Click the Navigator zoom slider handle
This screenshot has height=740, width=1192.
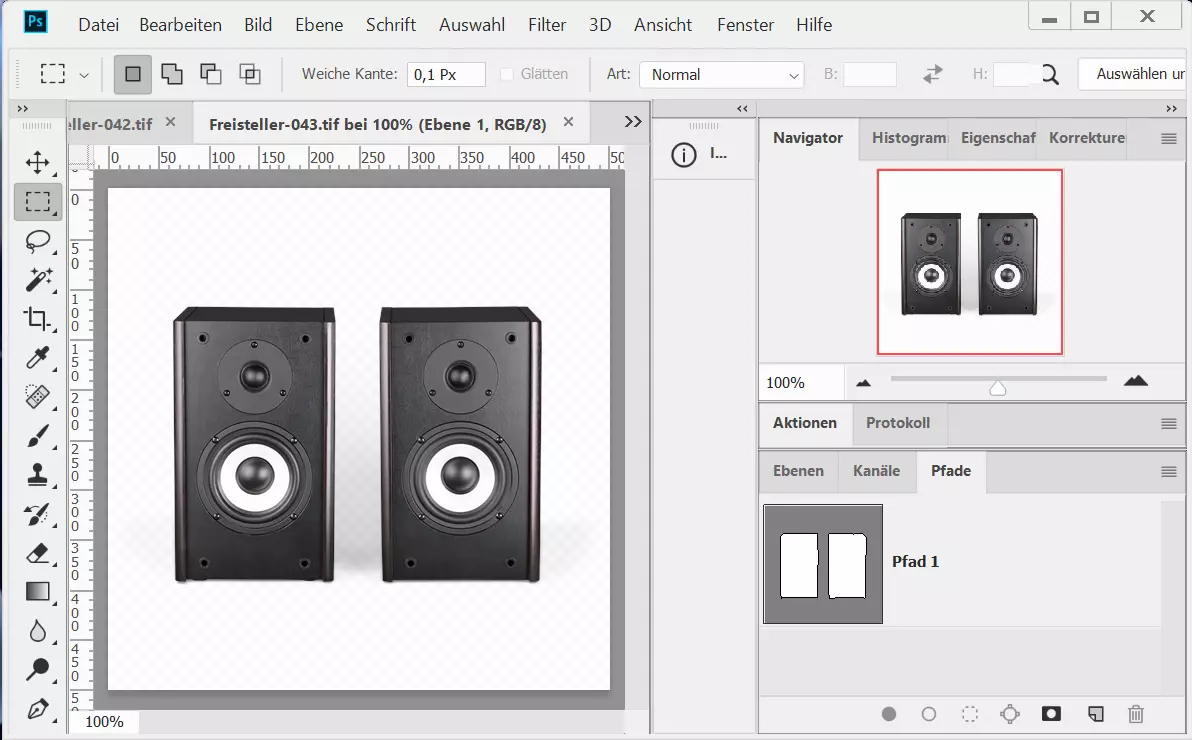pyautogui.click(x=997, y=388)
